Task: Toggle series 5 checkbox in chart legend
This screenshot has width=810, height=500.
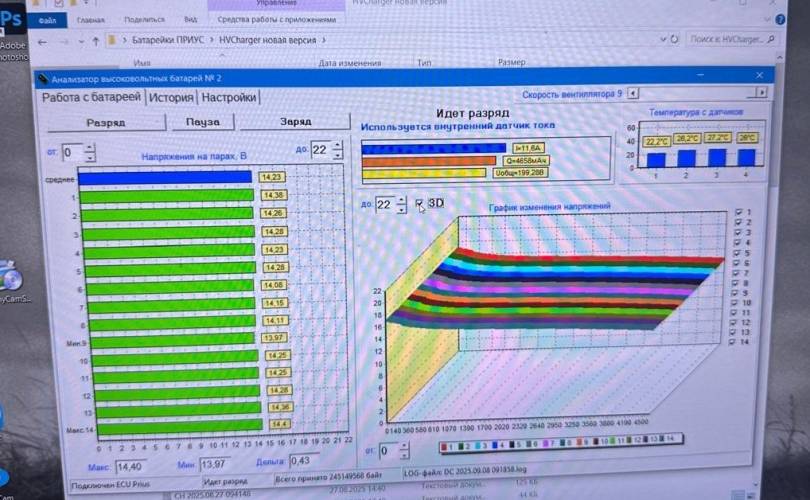Action: pyautogui.click(x=738, y=253)
